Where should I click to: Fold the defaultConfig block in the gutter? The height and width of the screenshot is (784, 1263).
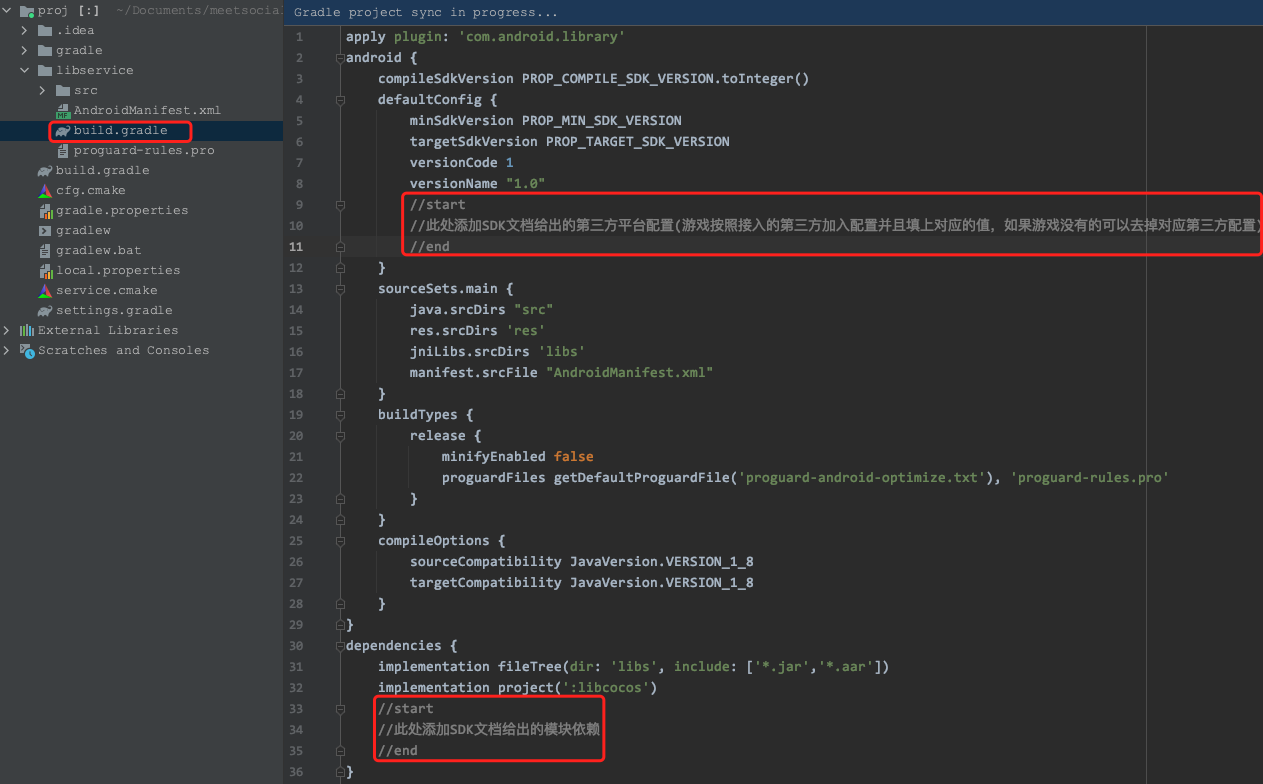340,100
